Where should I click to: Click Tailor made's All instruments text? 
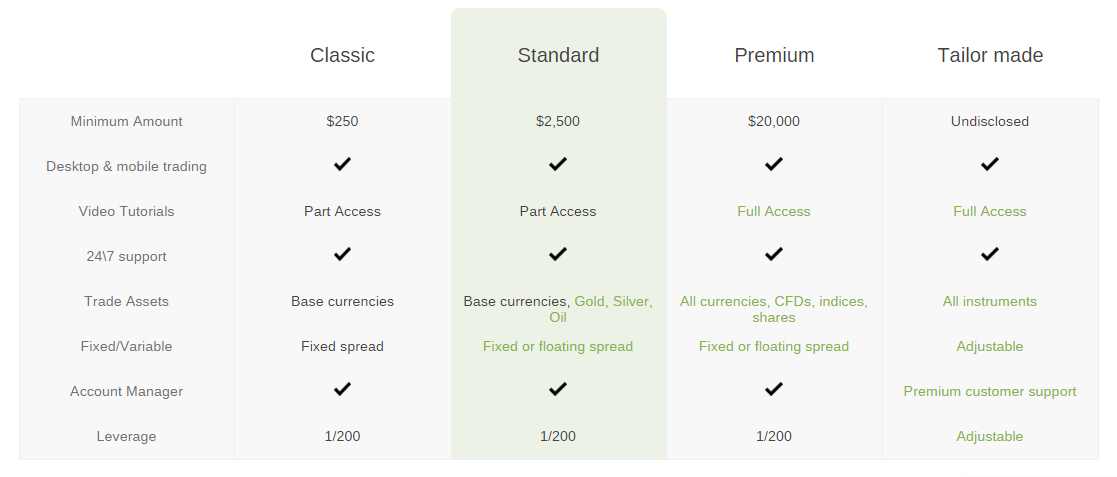(x=990, y=301)
